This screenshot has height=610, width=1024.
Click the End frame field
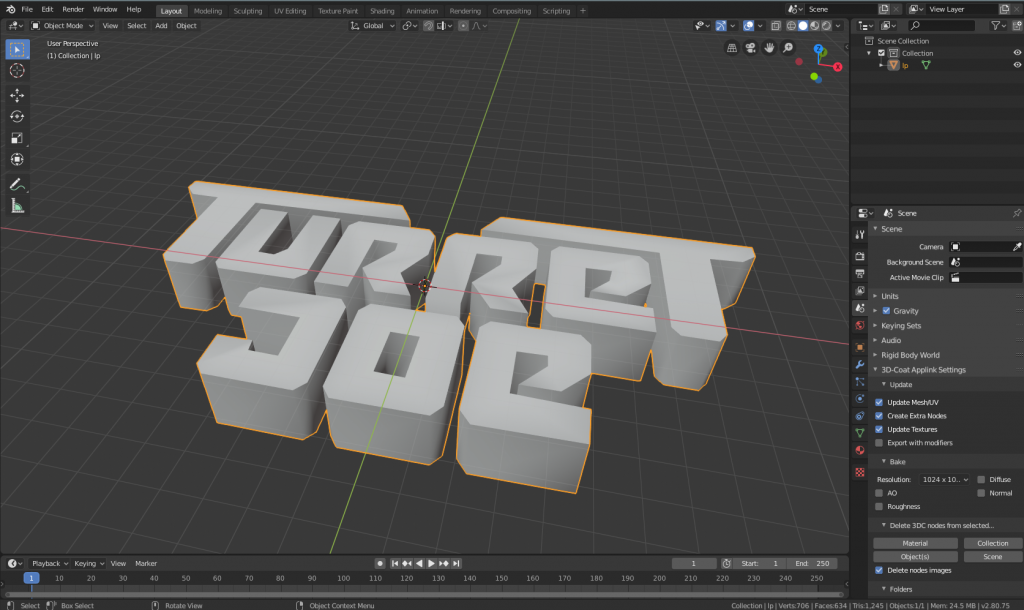(x=812, y=564)
